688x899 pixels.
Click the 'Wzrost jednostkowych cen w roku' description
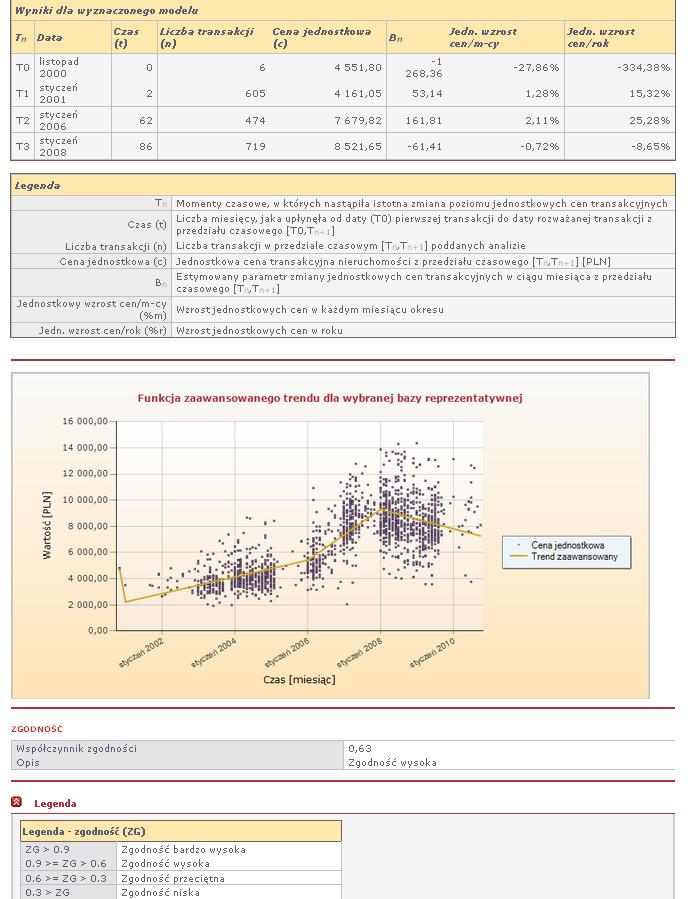(x=259, y=331)
